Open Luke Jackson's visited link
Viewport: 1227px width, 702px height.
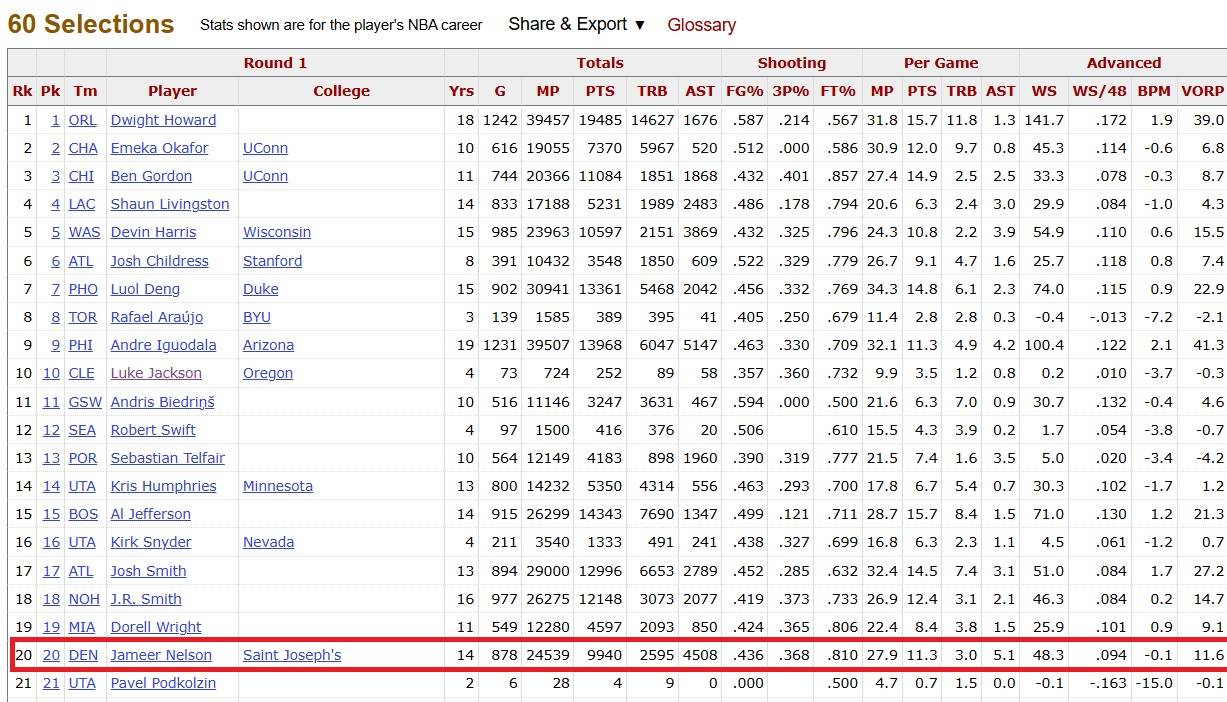(x=156, y=373)
